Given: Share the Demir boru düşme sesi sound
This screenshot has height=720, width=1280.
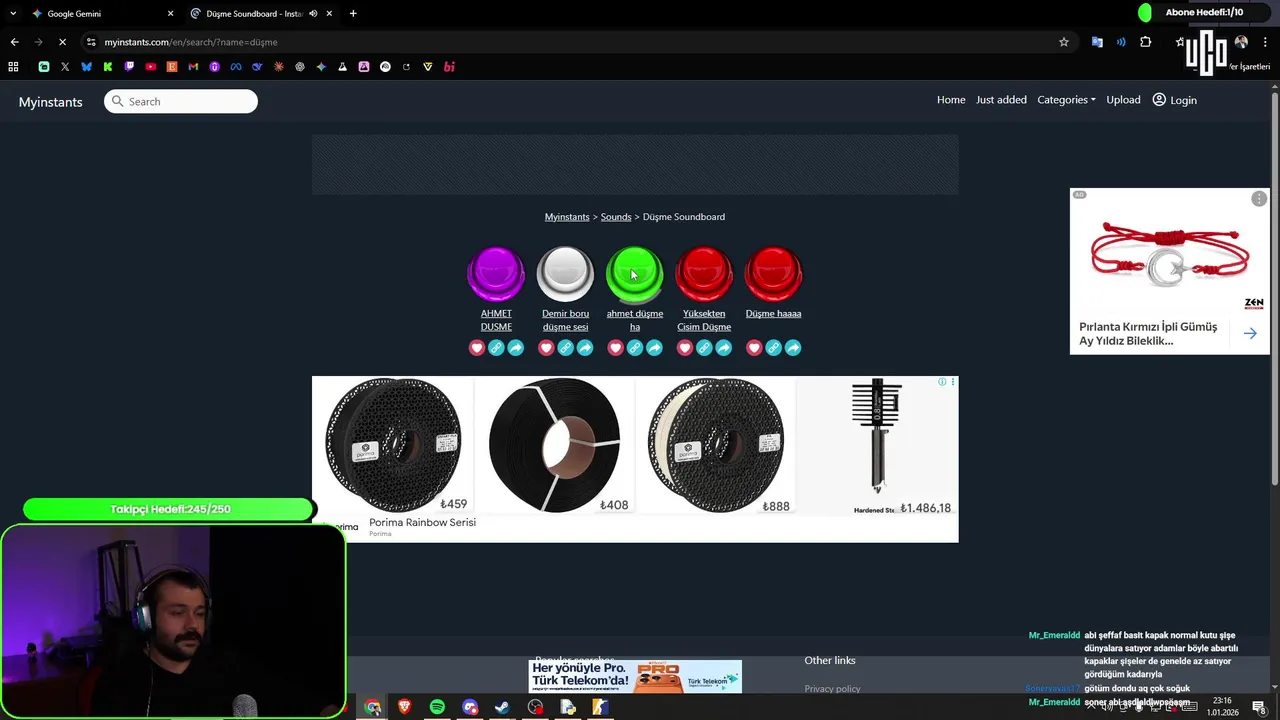Looking at the screenshot, I should [585, 348].
